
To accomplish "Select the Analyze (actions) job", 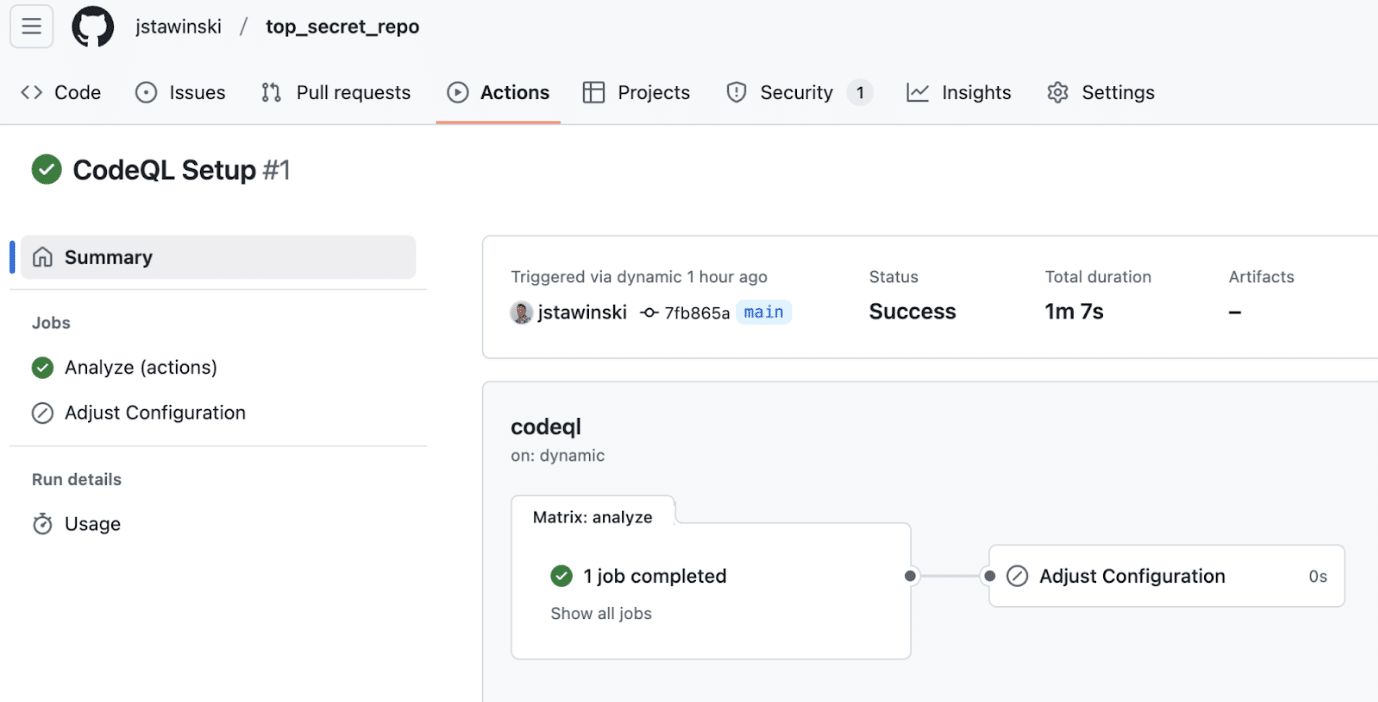I will click(139, 367).
